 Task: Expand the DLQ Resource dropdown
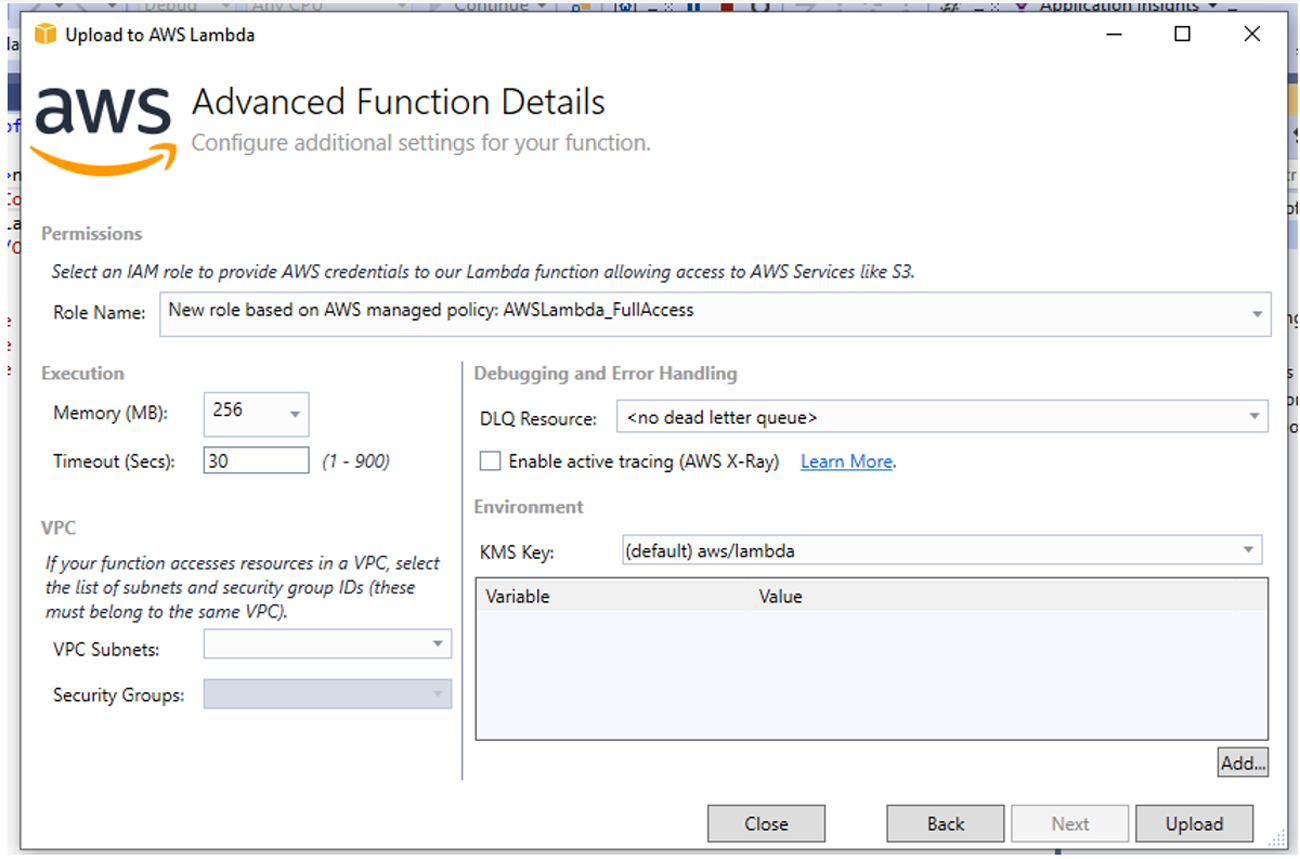[942, 417]
